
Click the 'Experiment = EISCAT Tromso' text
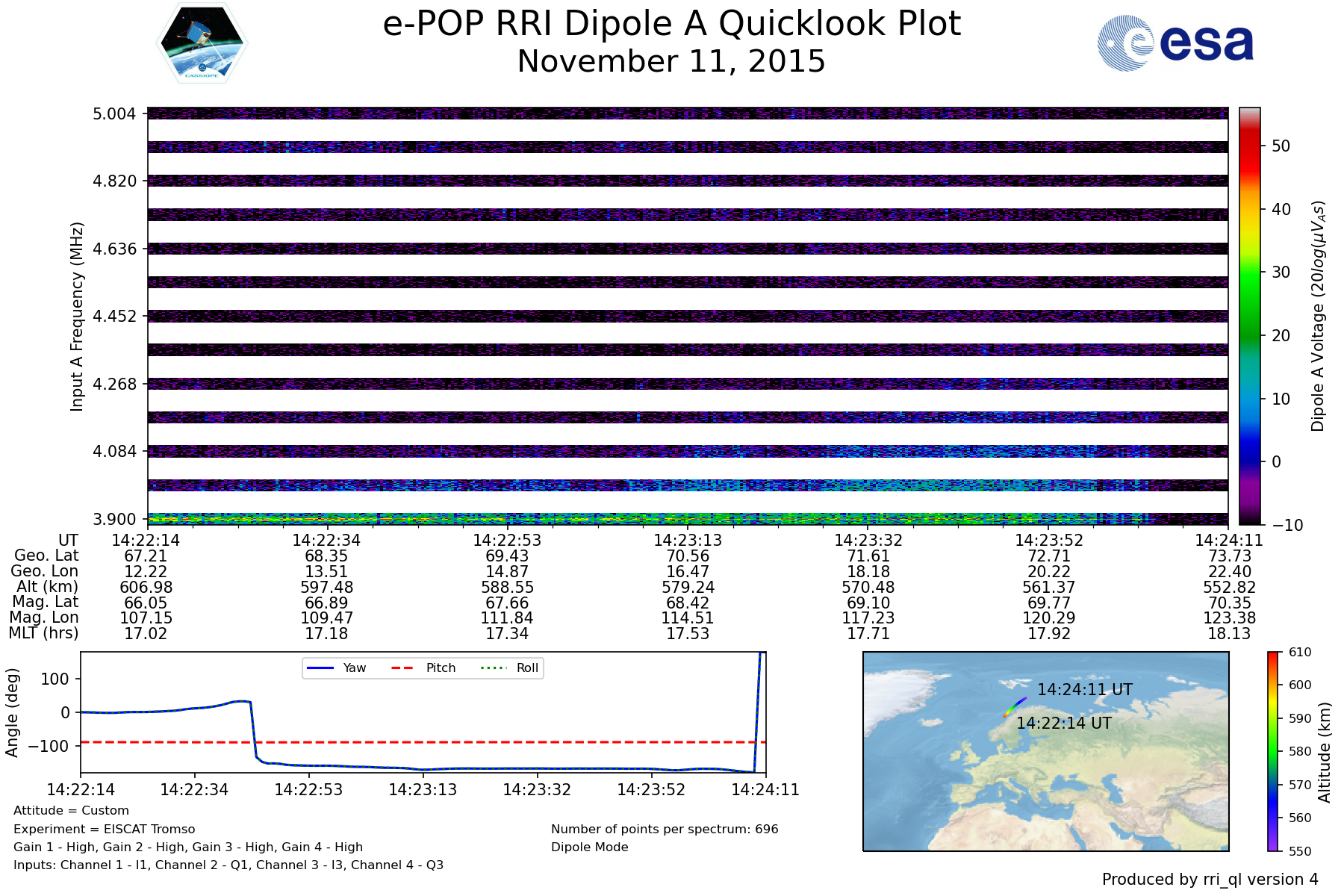[104, 830]
